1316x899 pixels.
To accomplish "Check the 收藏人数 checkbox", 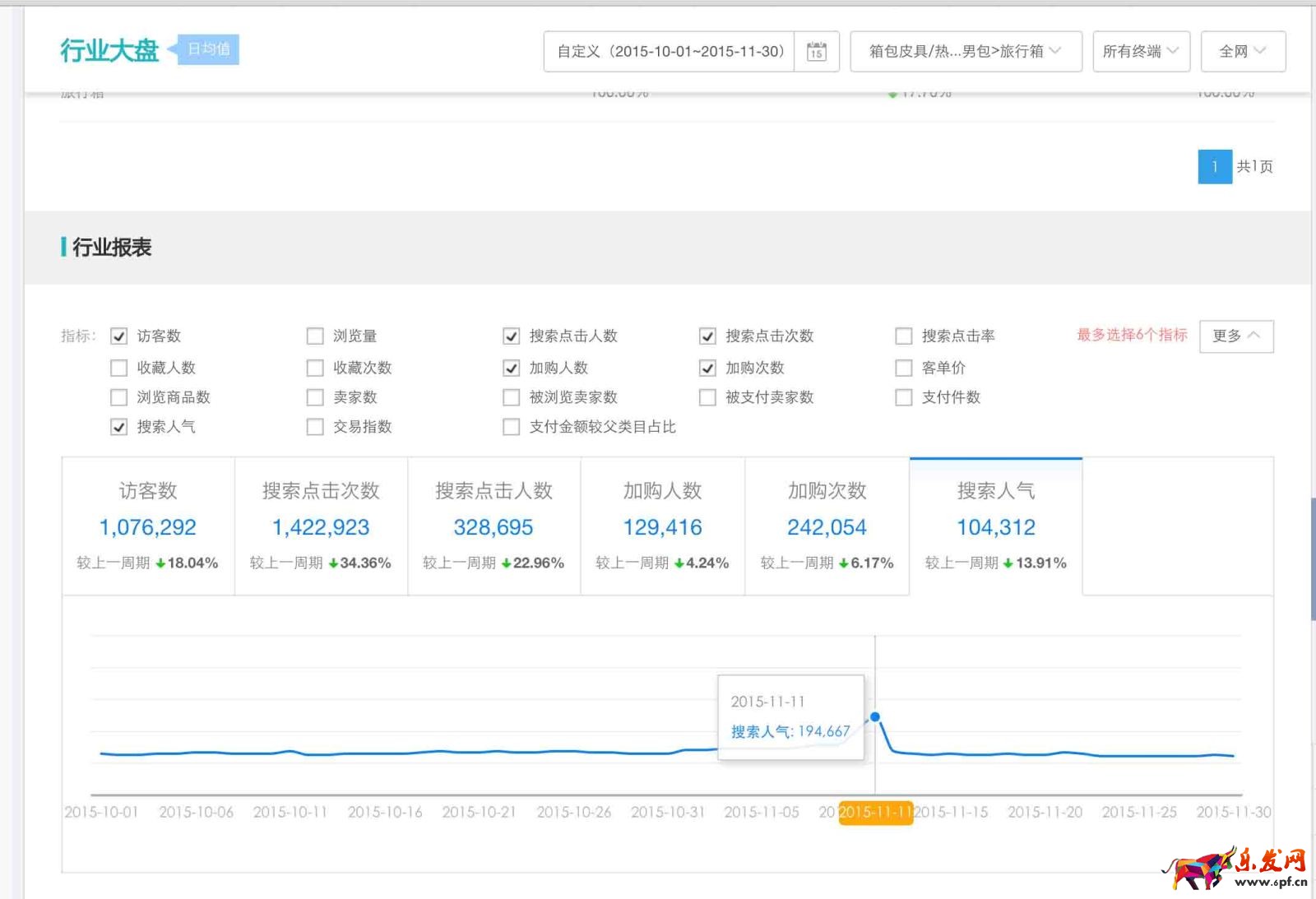I will [119, 368].
